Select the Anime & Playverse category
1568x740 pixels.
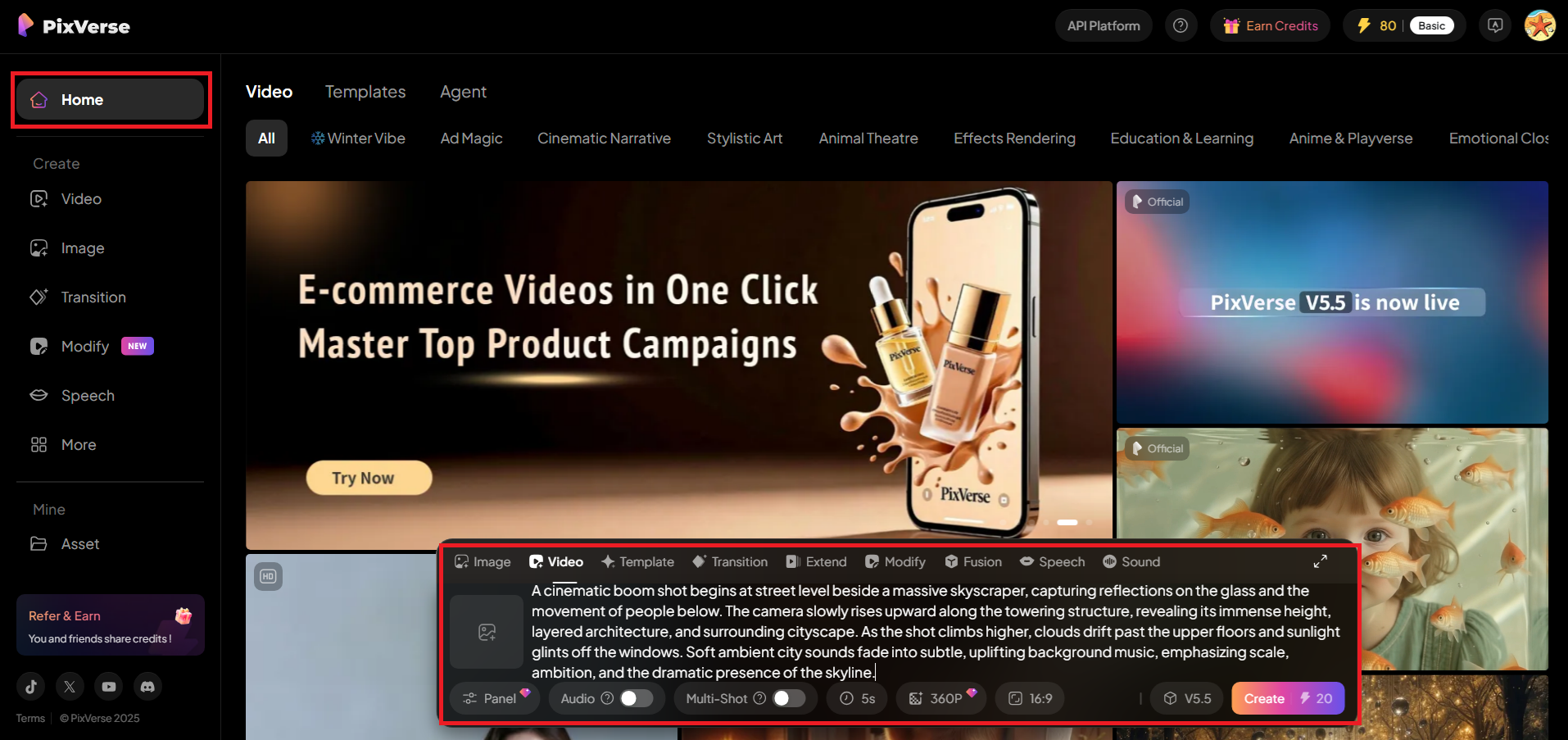pos(1351,138)
